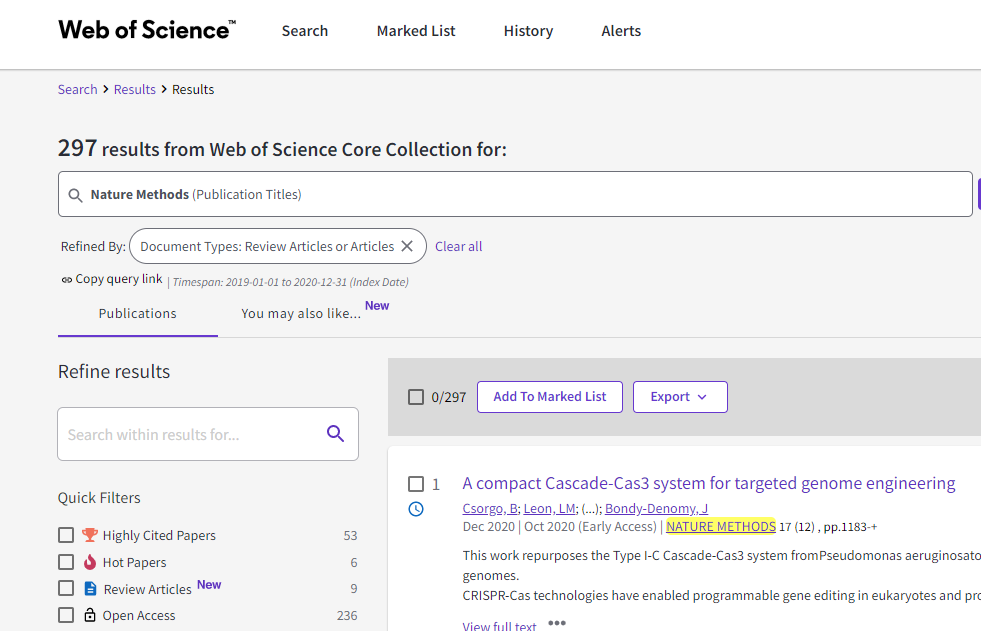Click the Web of Science logo
The image size is (981, 631).
point(147,30)
